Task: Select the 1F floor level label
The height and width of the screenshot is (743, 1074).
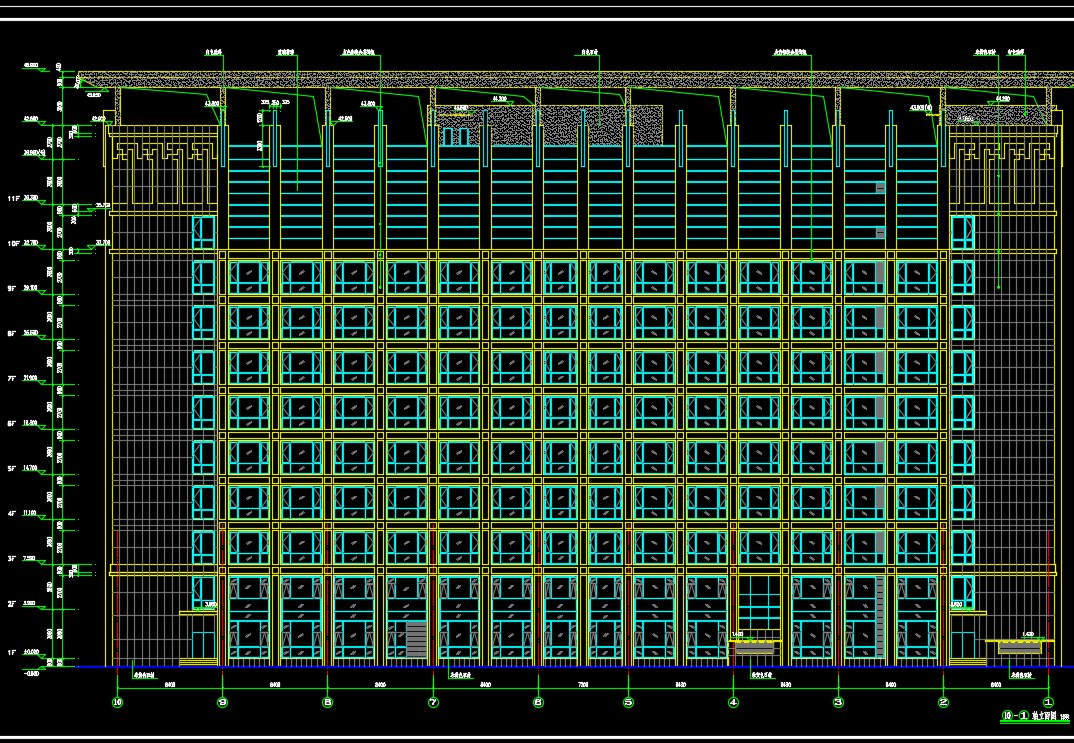Action: tap(12, 653)
